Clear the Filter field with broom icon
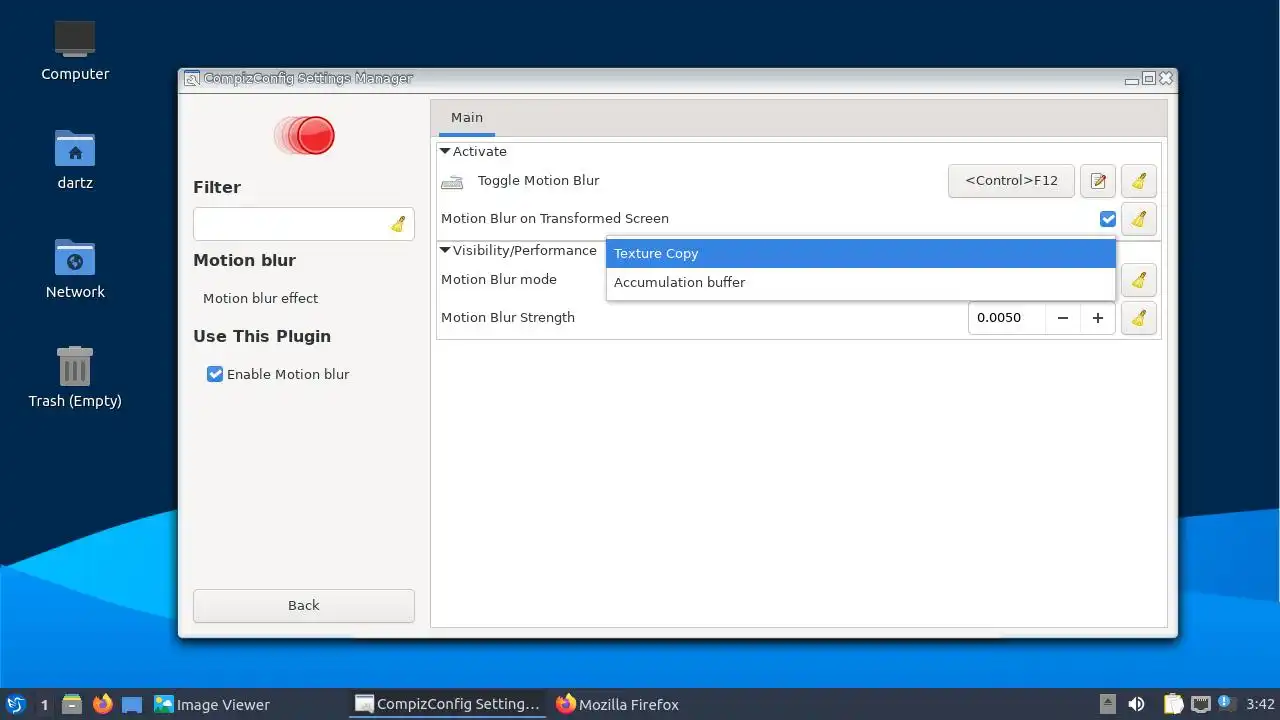1280x720 pixels. click(x=398, y=224)
